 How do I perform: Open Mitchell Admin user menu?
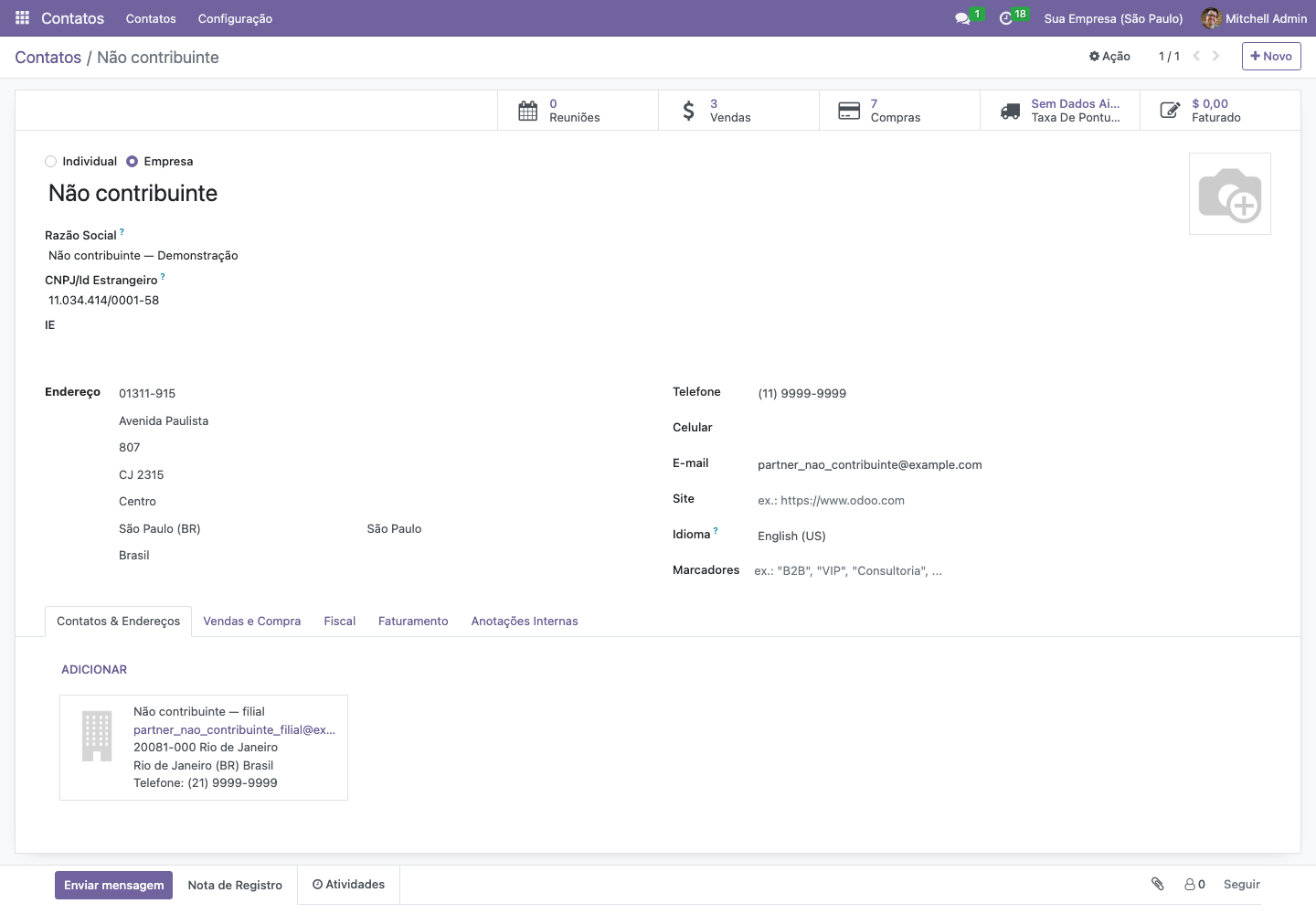tap(1254, 18)
